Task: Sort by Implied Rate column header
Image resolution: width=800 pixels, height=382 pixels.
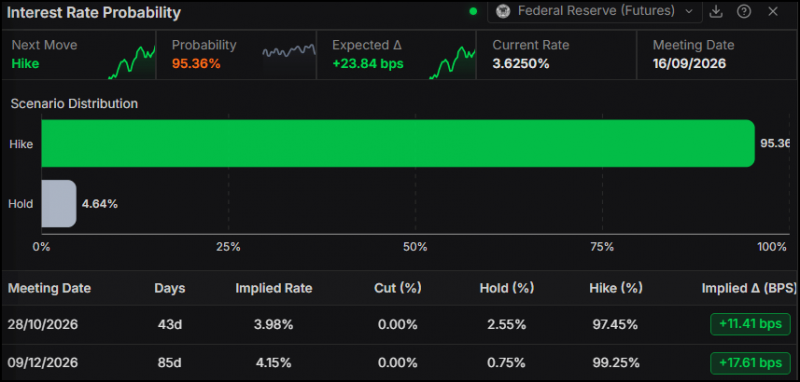Action: click(x=273, y=288)
